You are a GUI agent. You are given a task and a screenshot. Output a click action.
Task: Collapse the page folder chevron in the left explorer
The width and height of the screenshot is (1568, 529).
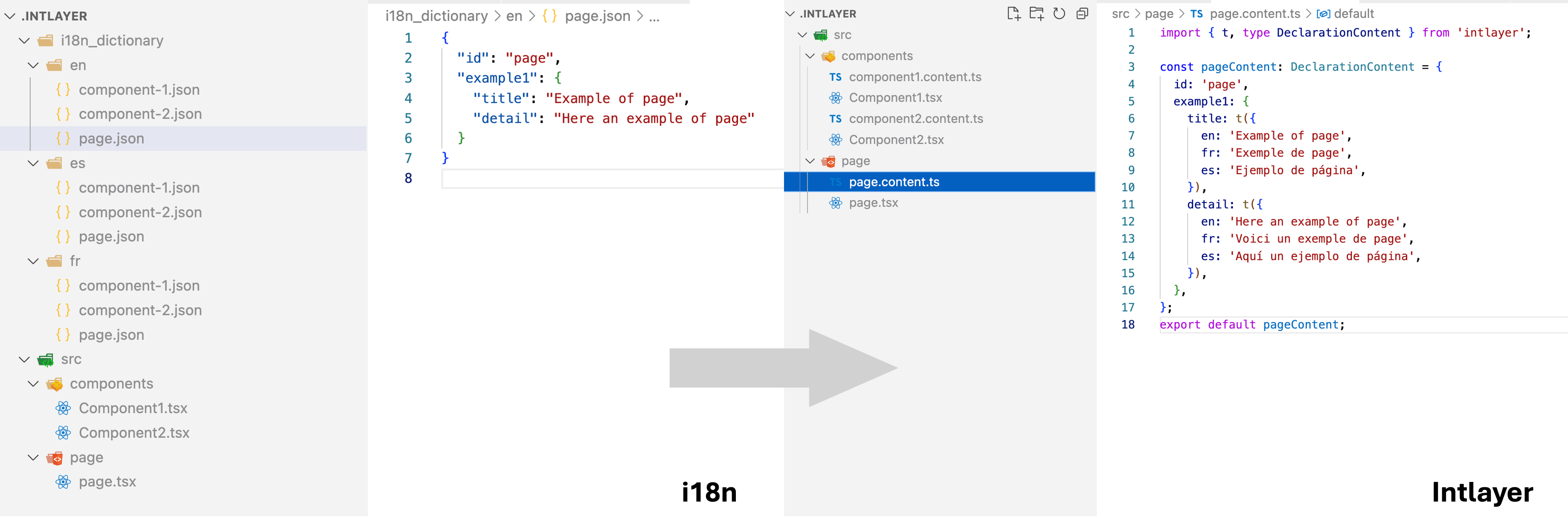pyautogui.click(x=33, y=458)
